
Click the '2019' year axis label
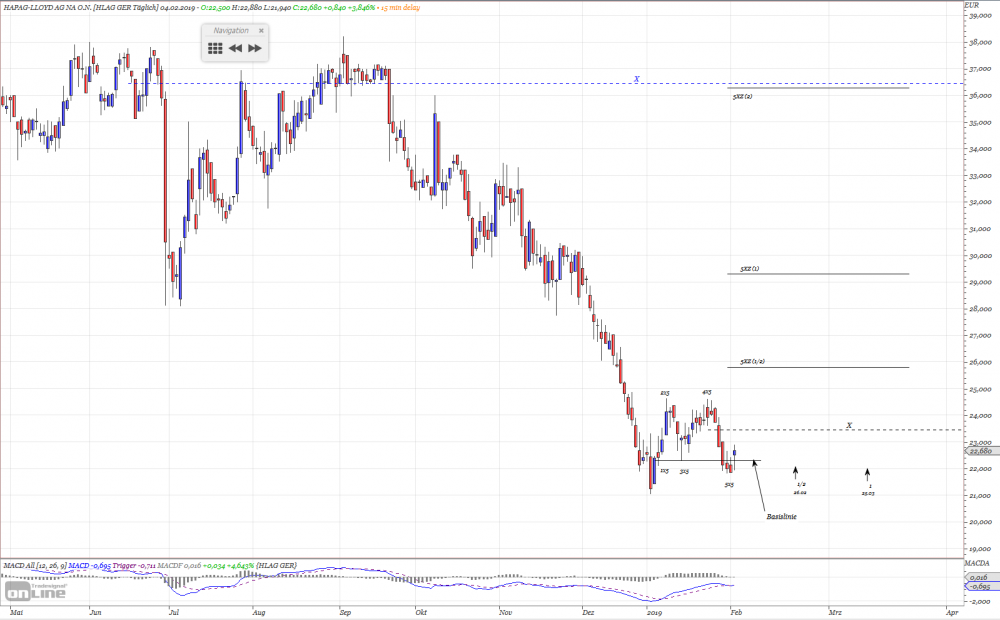[x=654, y=612]
